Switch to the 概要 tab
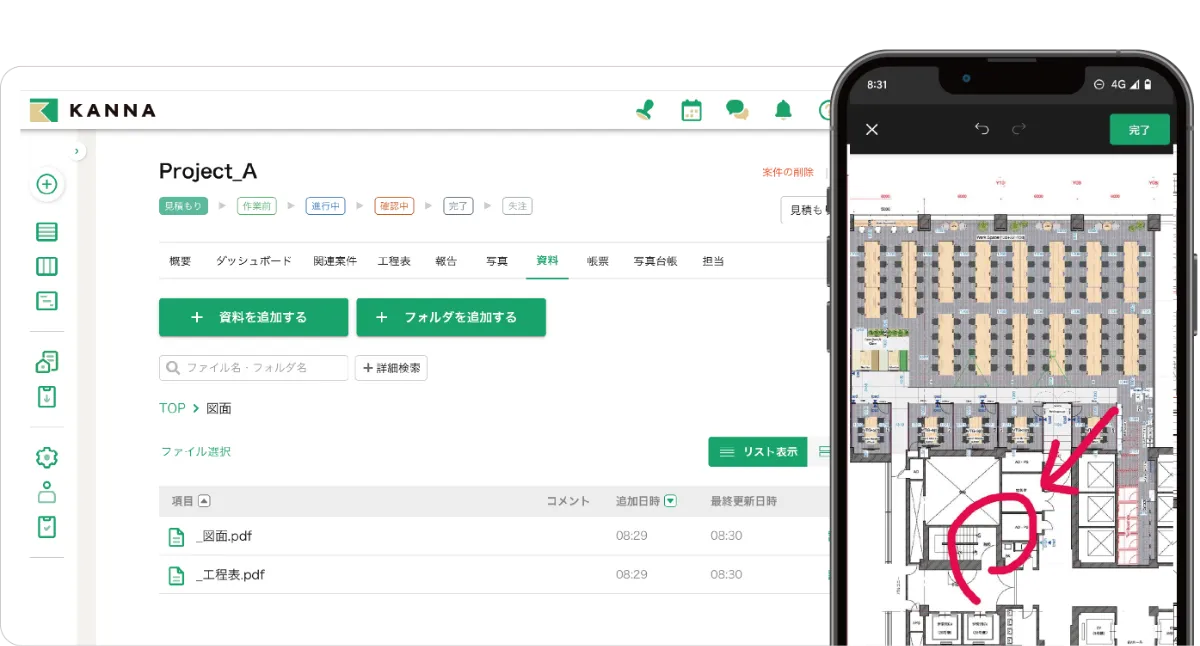 coord(180,261)
